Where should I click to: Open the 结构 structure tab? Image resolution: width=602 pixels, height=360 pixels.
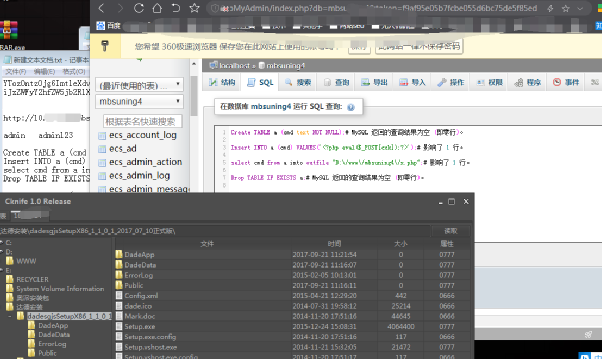(x=222, y=82)
